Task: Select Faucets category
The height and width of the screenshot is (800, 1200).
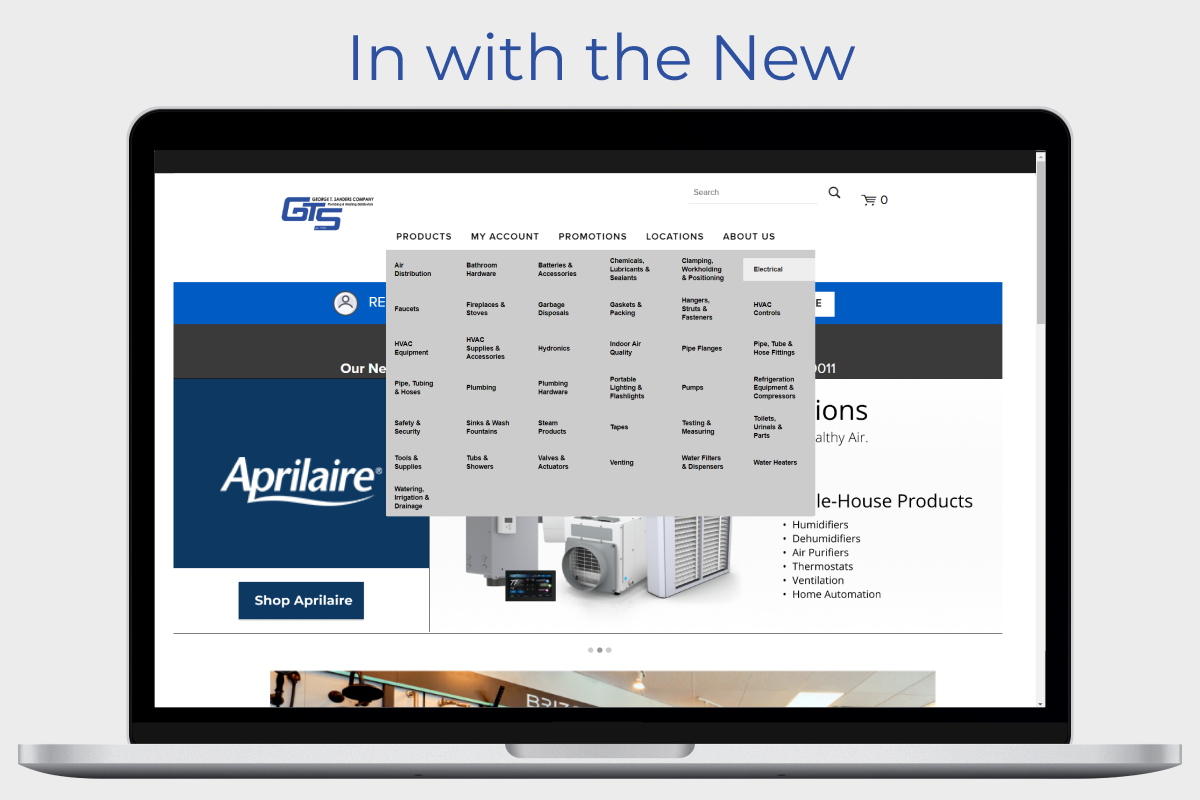Action: [407, 309]
